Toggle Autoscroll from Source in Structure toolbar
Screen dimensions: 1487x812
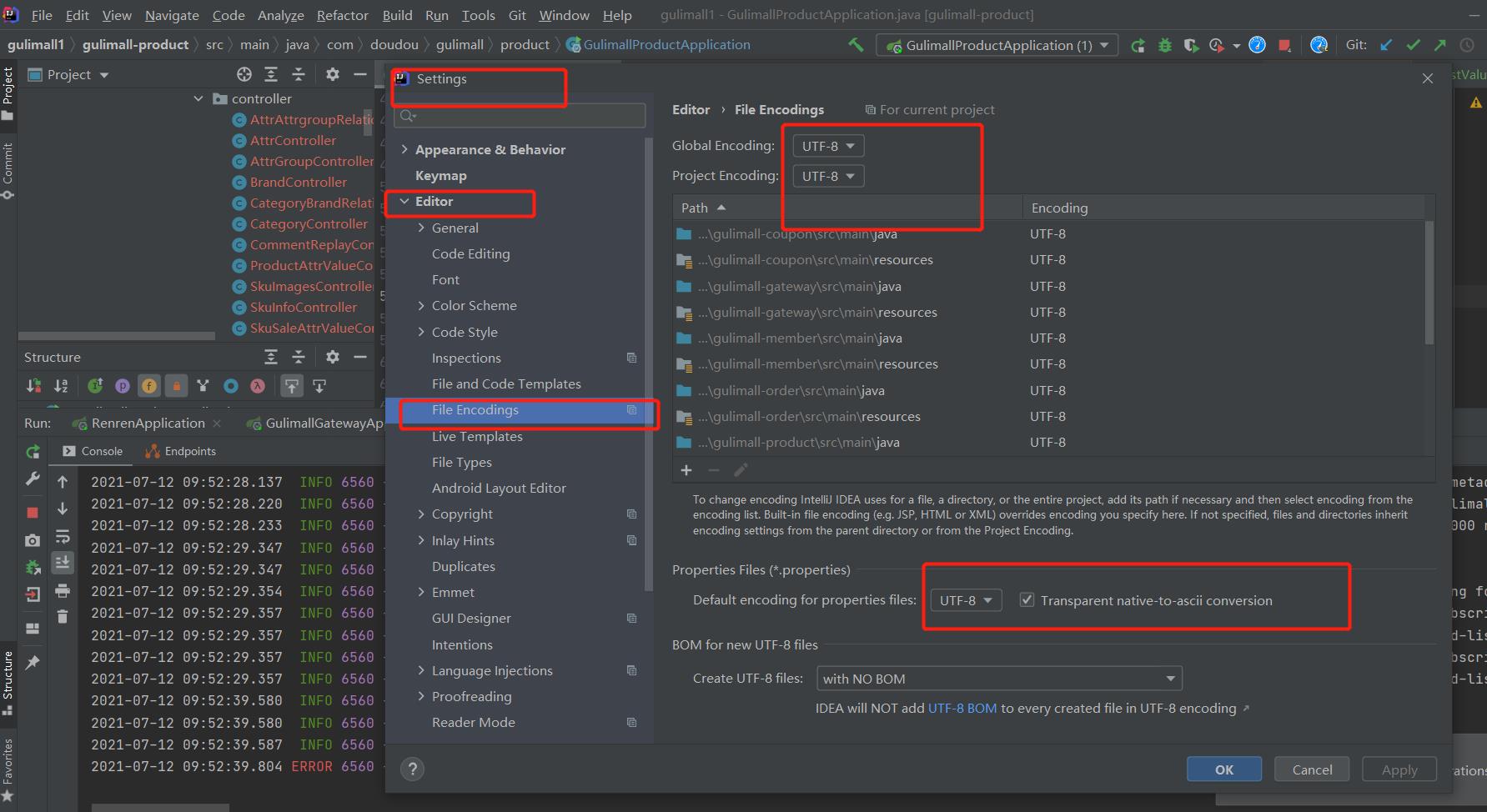coord(319,385)
